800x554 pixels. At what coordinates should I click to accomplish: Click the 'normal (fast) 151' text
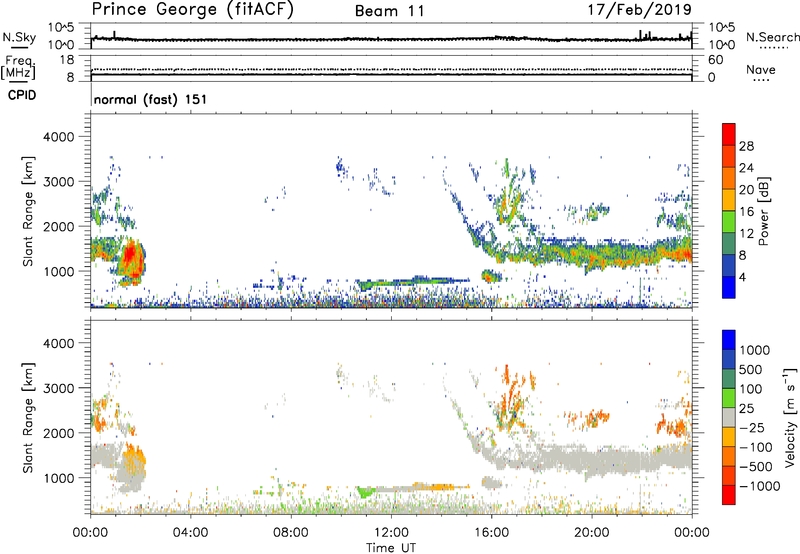coord(151,99)
